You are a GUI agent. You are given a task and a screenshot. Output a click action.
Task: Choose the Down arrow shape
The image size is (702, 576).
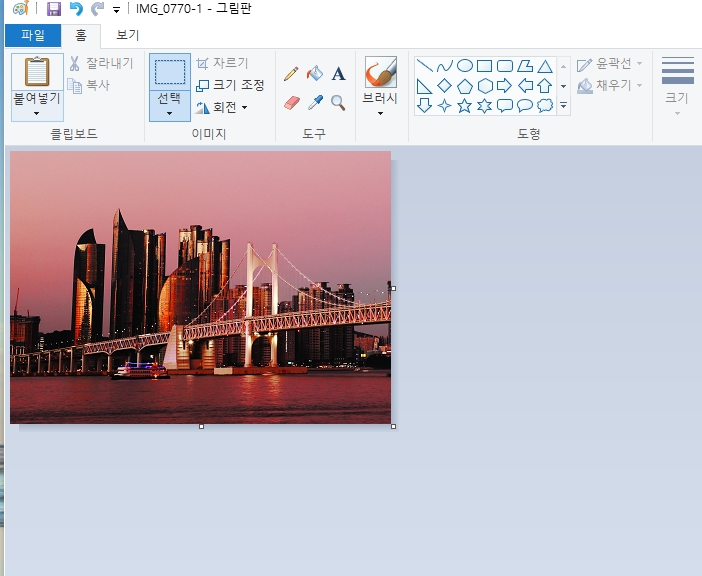[x=424, y=106]
